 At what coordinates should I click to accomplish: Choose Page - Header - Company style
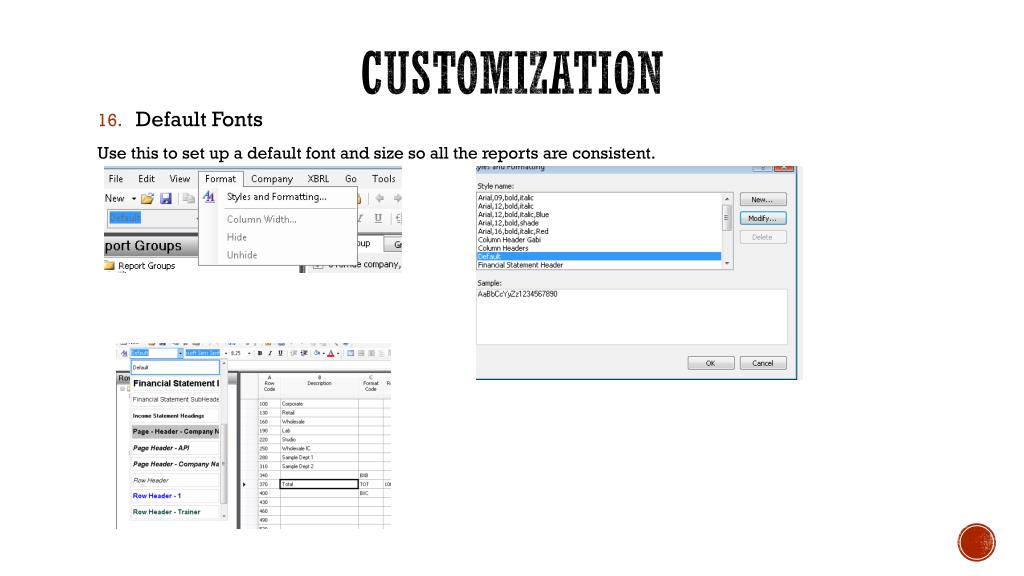point(176,432)
